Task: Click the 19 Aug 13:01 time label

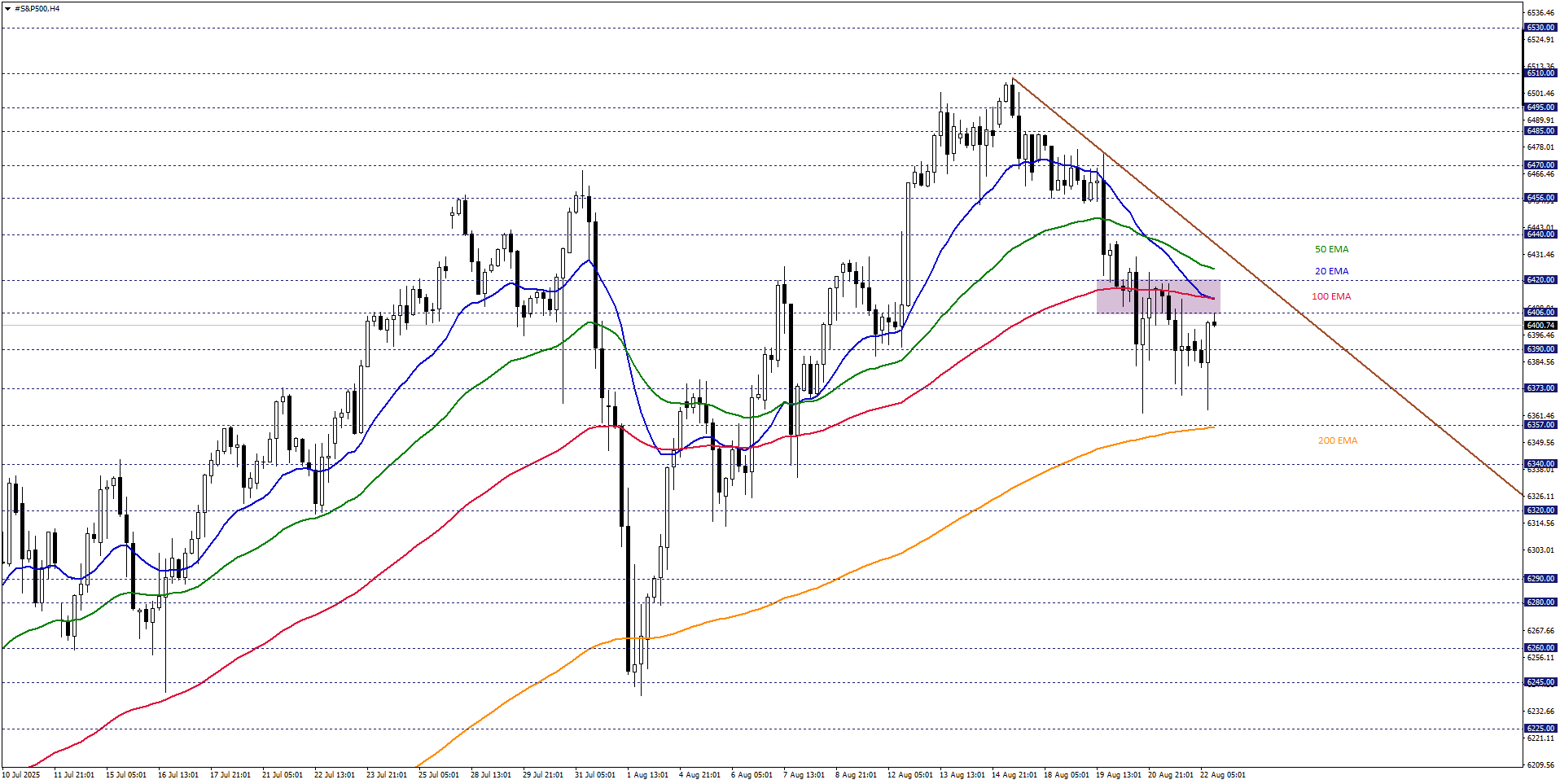Action: click(1119, 775)
